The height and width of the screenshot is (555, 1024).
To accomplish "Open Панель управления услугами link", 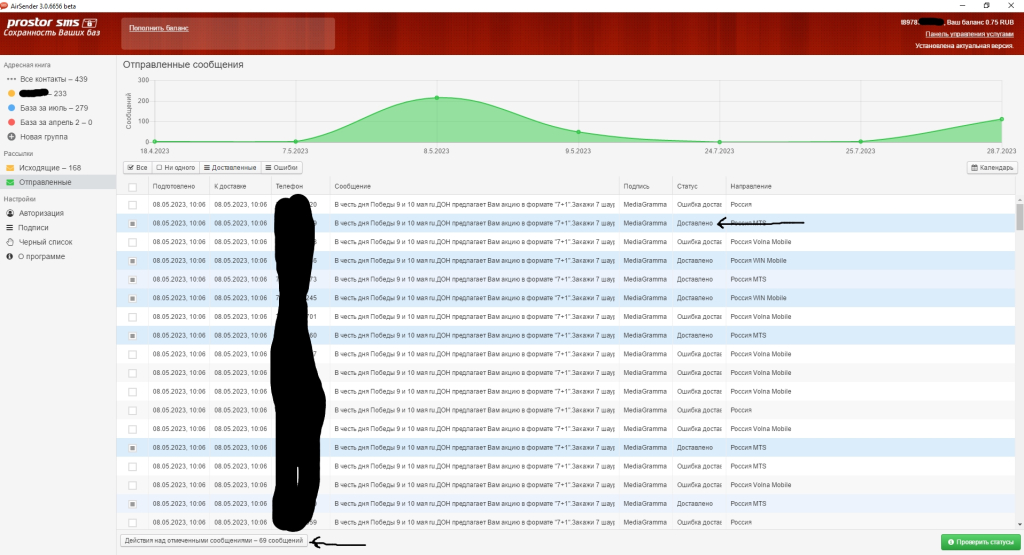I will point(969,34).
